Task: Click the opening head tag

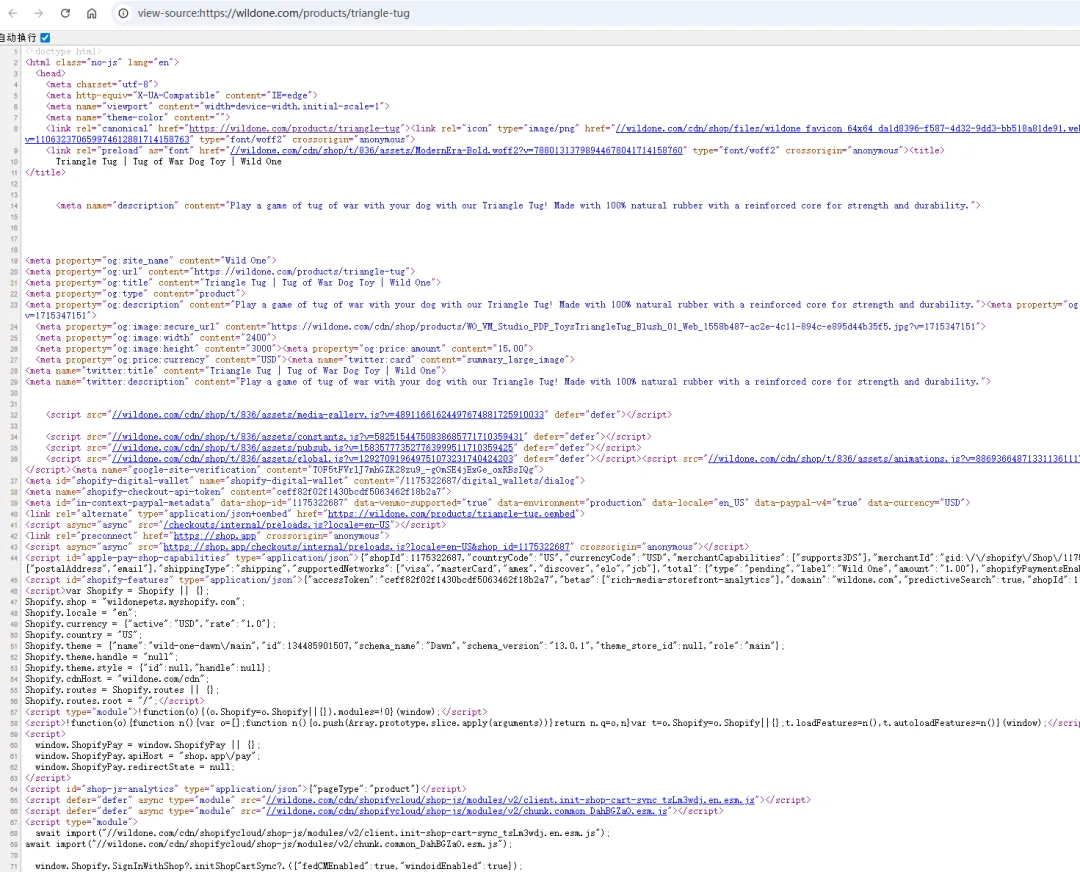Action: click(x=51, y=73)
